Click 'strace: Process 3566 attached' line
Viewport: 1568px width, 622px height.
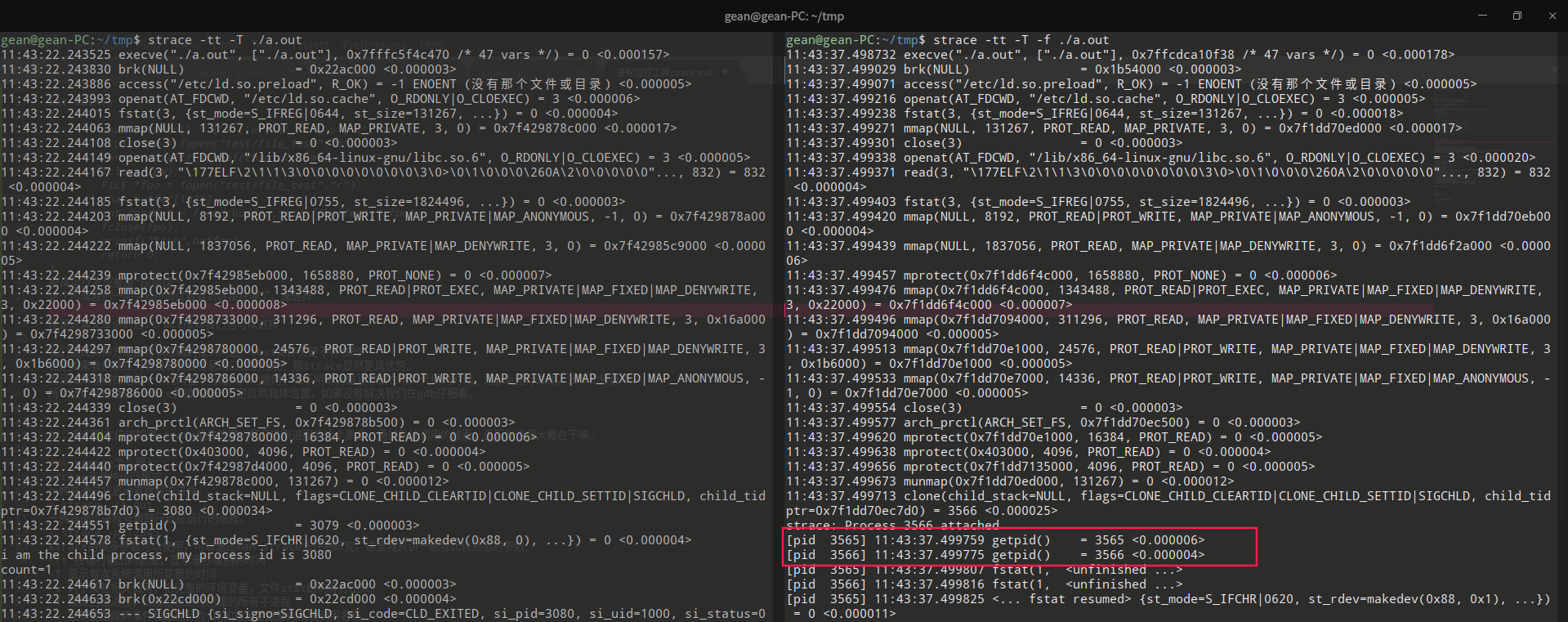[892, 525]
